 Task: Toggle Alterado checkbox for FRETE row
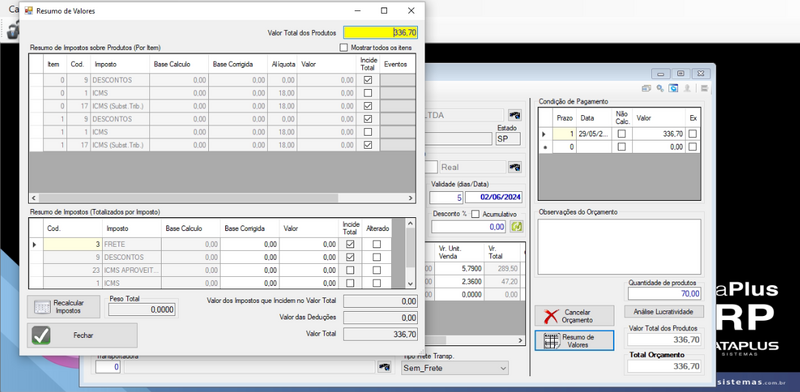[x=377, y=244]
